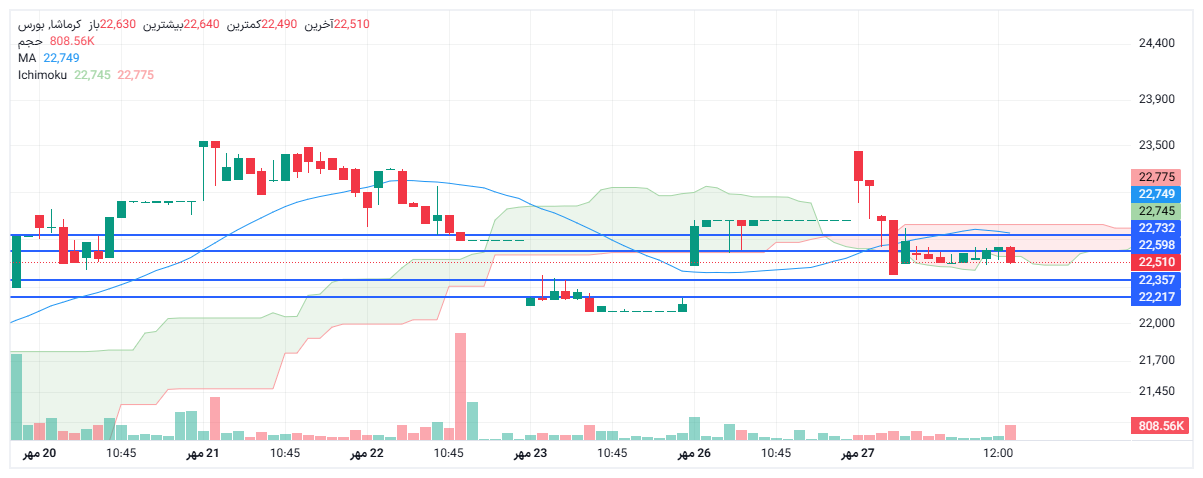Click the pink 22,775 Ichimoku price tag
The width and height of the screenshot is (1203, 478).
[1157, 177]
